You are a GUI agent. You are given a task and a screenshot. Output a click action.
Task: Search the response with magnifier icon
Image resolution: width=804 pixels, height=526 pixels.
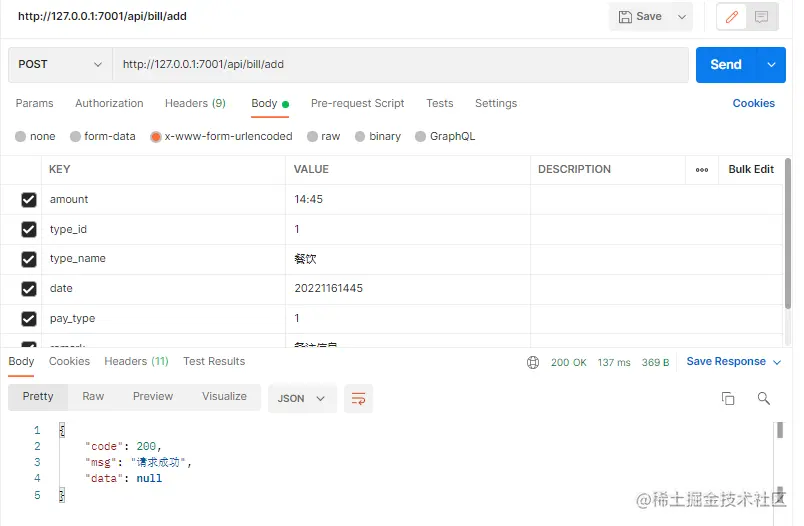click(x=763, y=398)
